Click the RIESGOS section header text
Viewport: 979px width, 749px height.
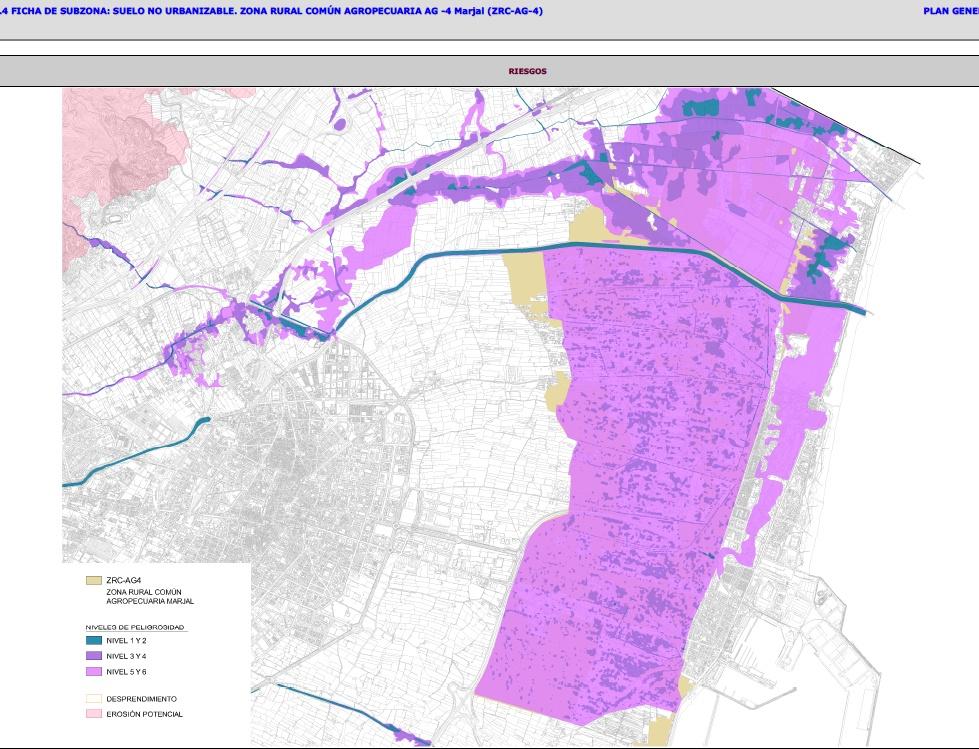[527, 72]
